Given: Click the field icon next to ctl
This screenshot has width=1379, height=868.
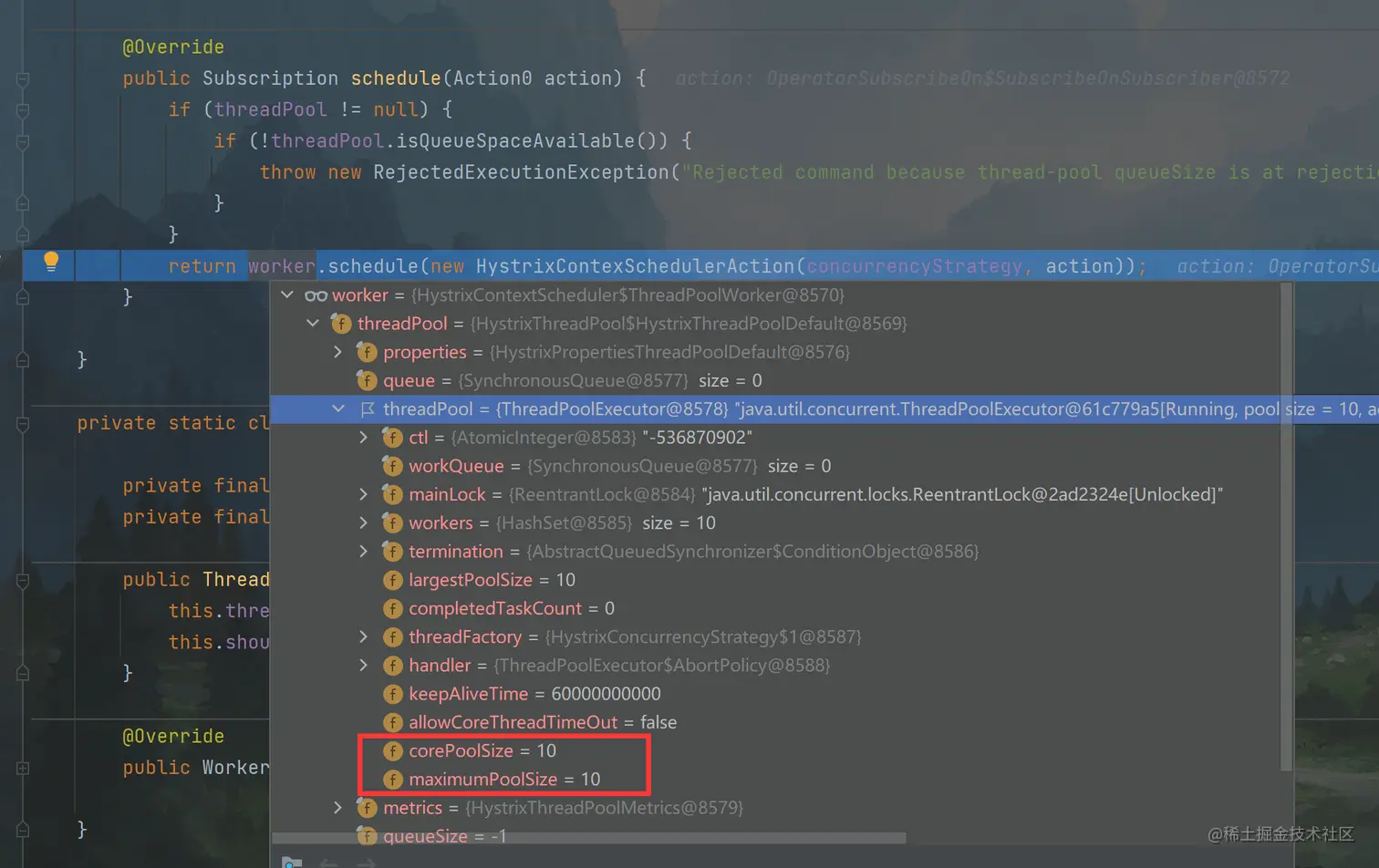Looking at the screenshot, I should click(x=392, y=438).
